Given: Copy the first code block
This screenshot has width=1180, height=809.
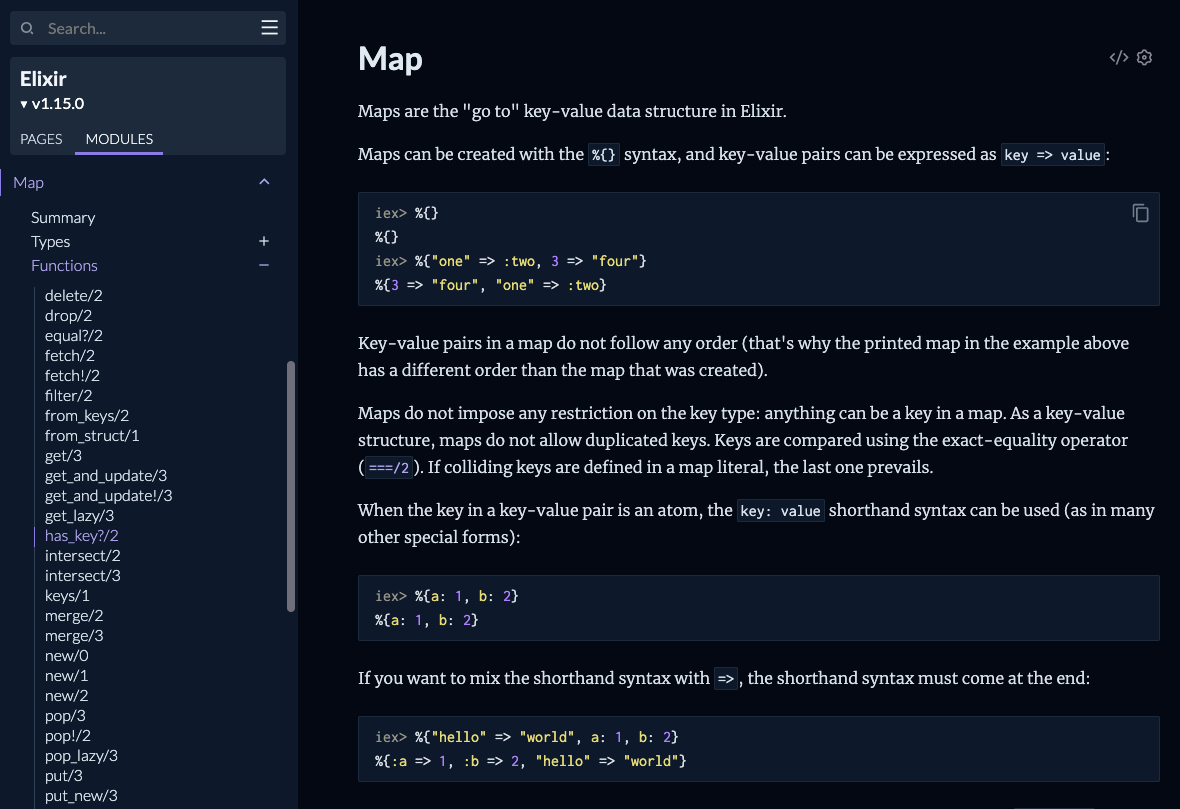Looking at the screenshot, I should (x=1140, y=213).
